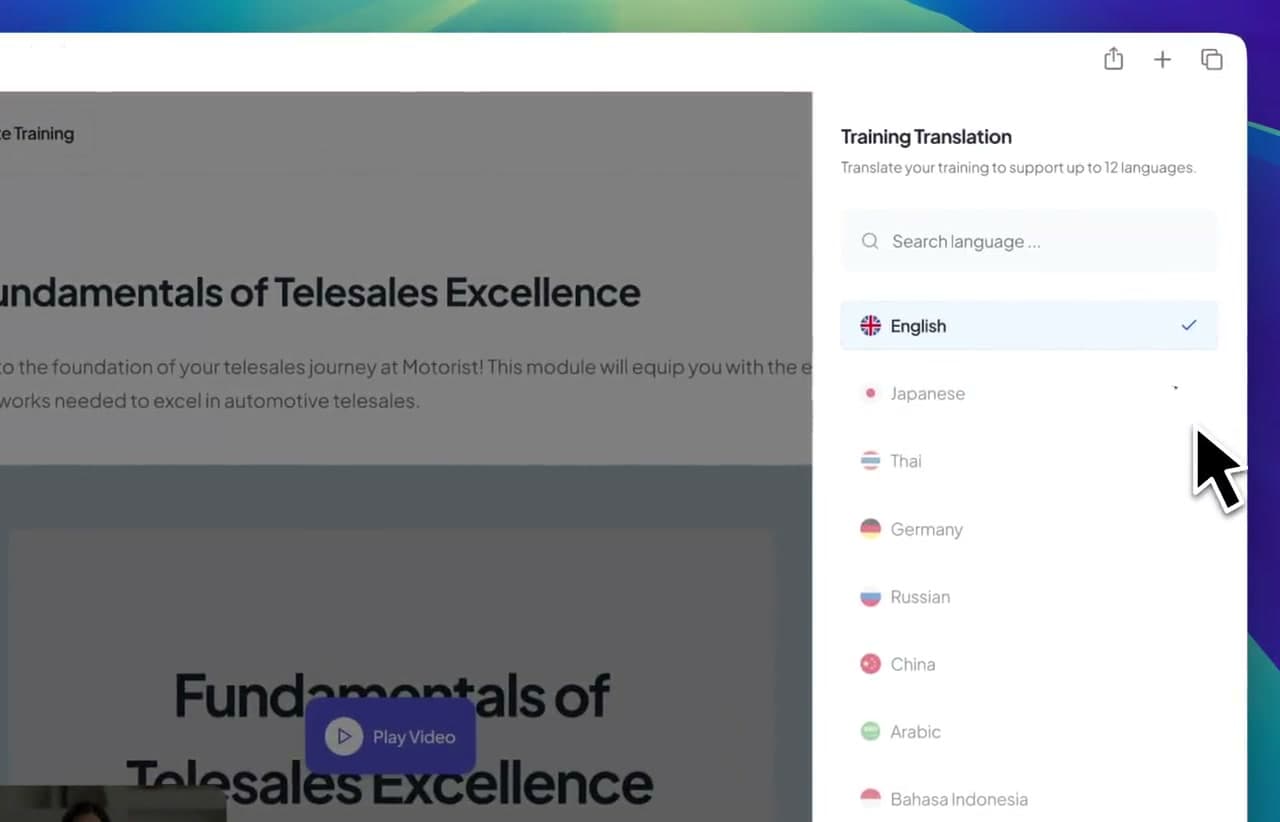Open the browser share icon
This screenshot has height=822, width=1280.
(1113, 59)
